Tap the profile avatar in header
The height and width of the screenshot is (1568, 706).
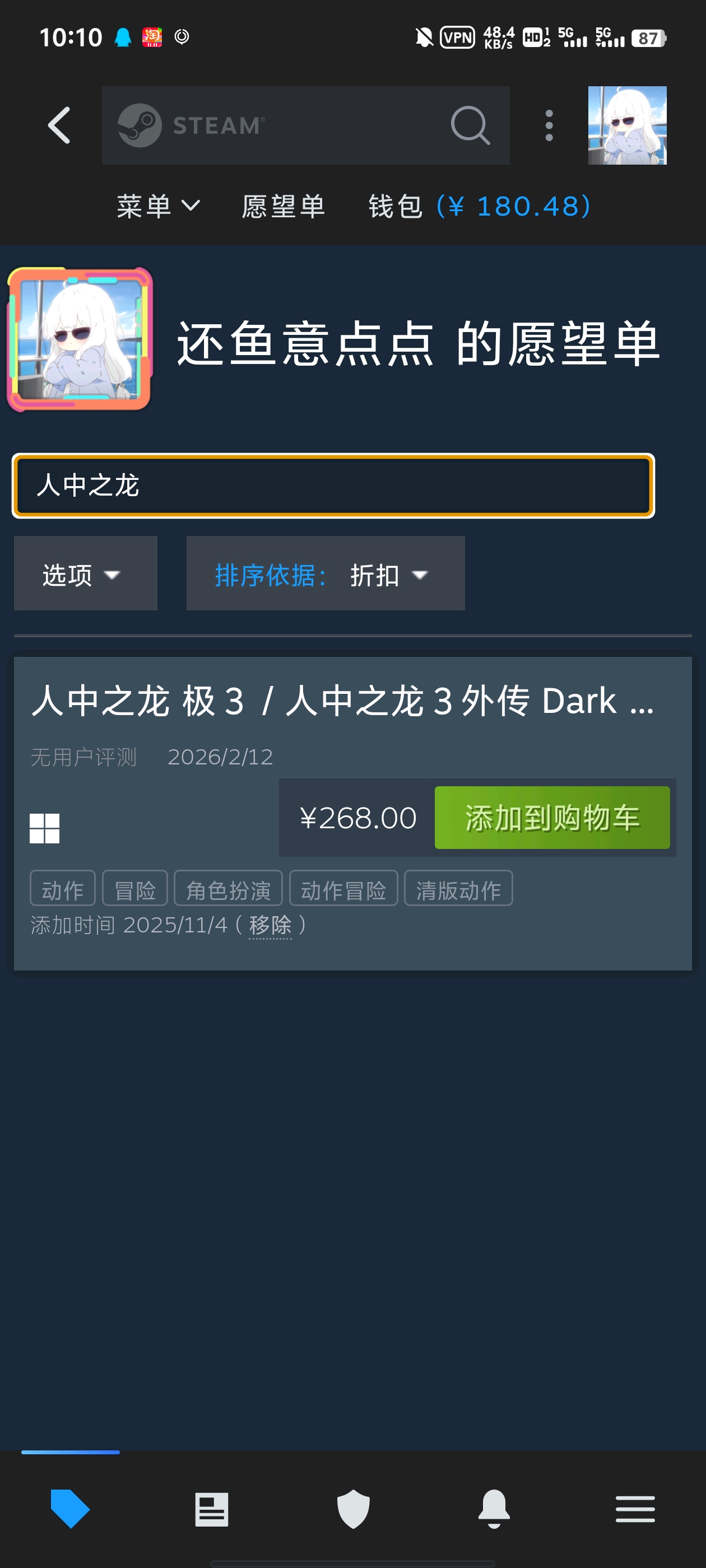point(627,125)
